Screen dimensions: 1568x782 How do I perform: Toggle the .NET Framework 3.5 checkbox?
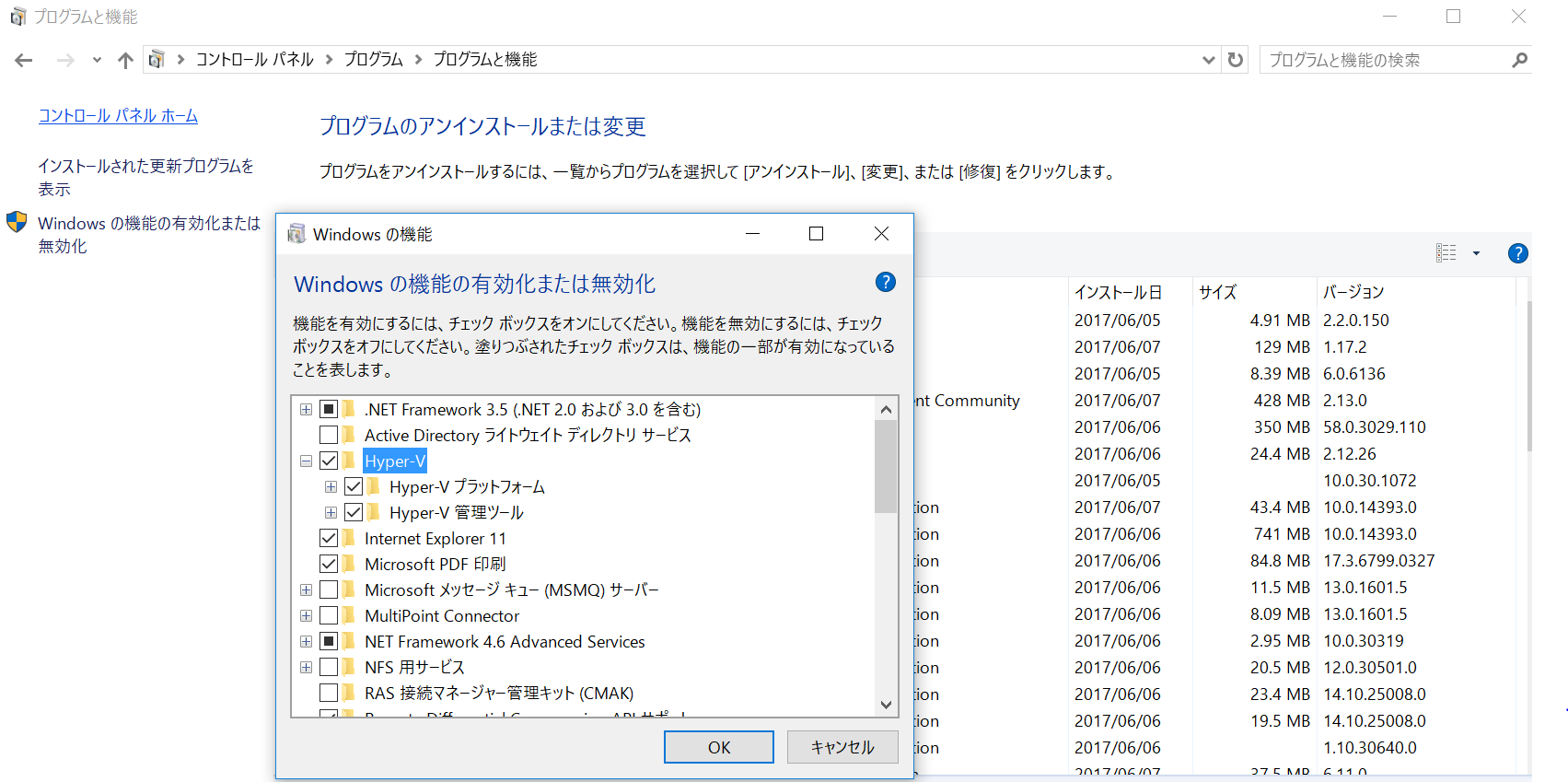[329, 409]
